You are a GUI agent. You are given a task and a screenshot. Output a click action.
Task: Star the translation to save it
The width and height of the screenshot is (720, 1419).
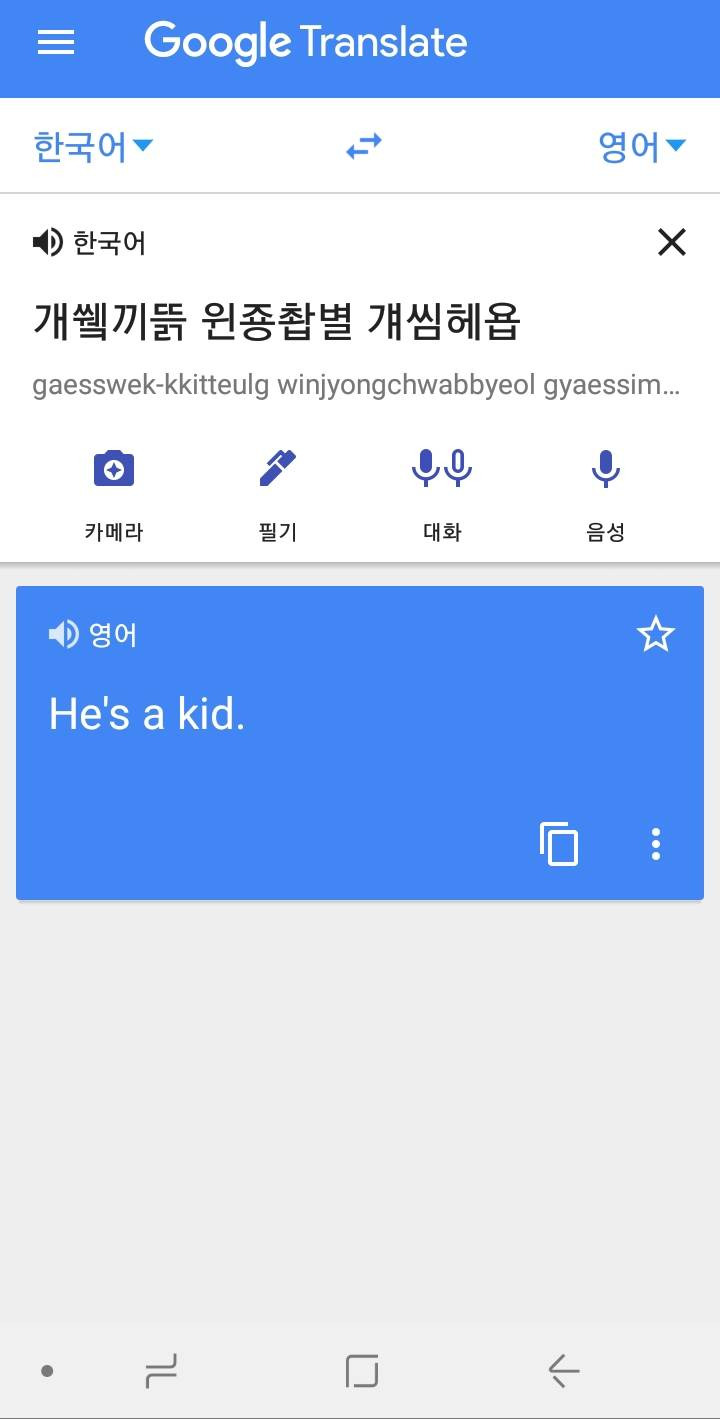point(656,634)
